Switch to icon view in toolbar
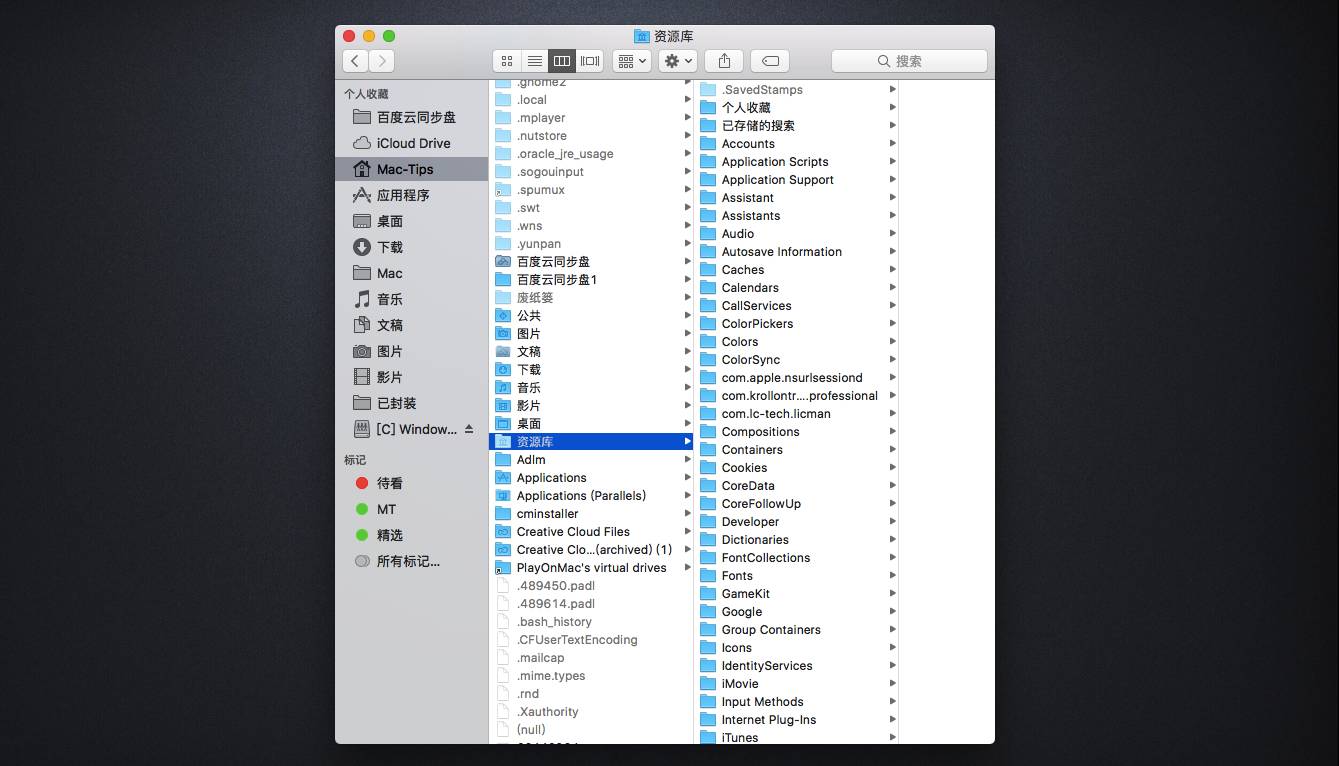1339x766 pixels. 507,61
